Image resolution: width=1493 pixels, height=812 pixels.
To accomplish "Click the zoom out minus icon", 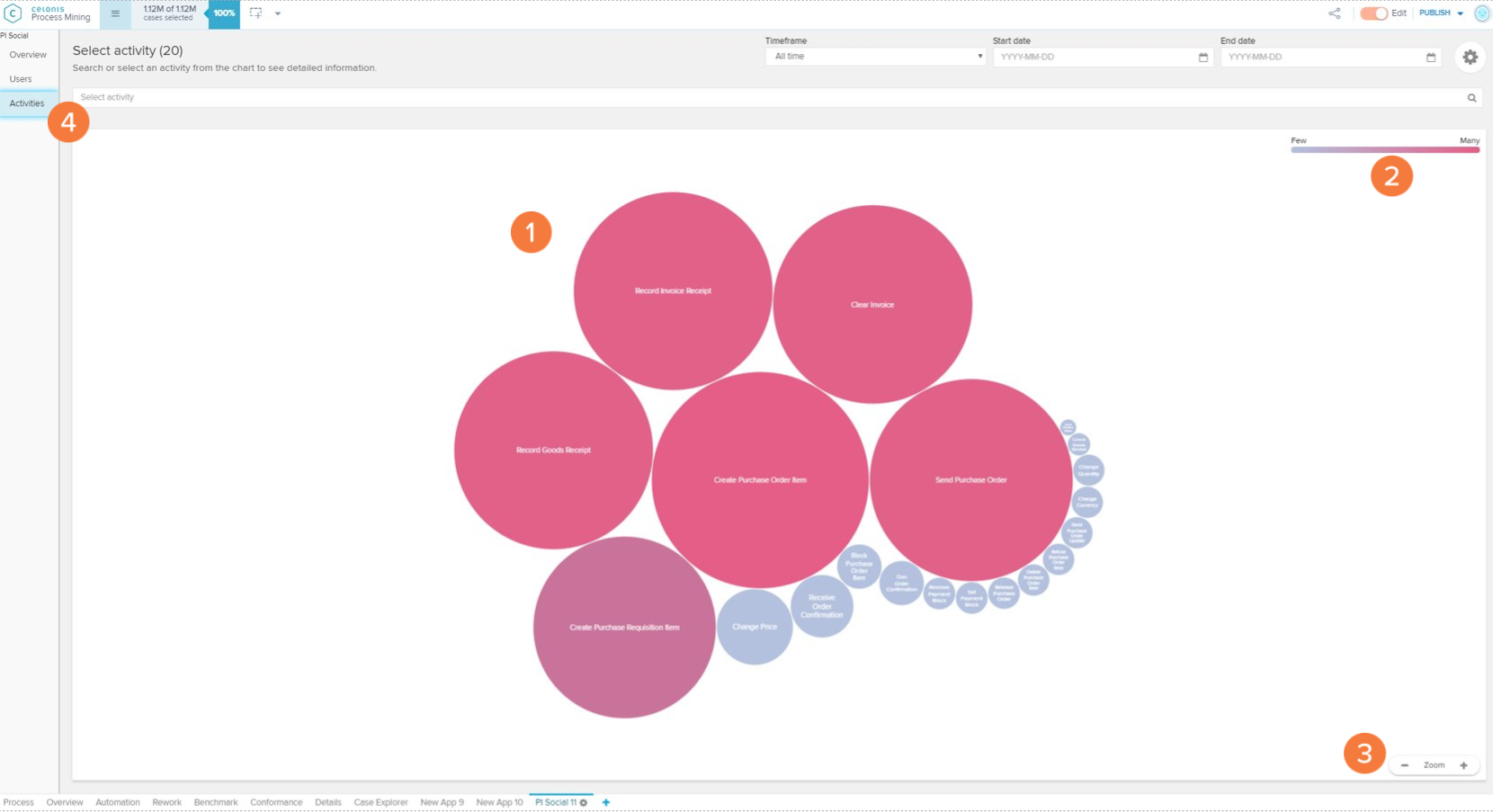I will coord(1405,765).
